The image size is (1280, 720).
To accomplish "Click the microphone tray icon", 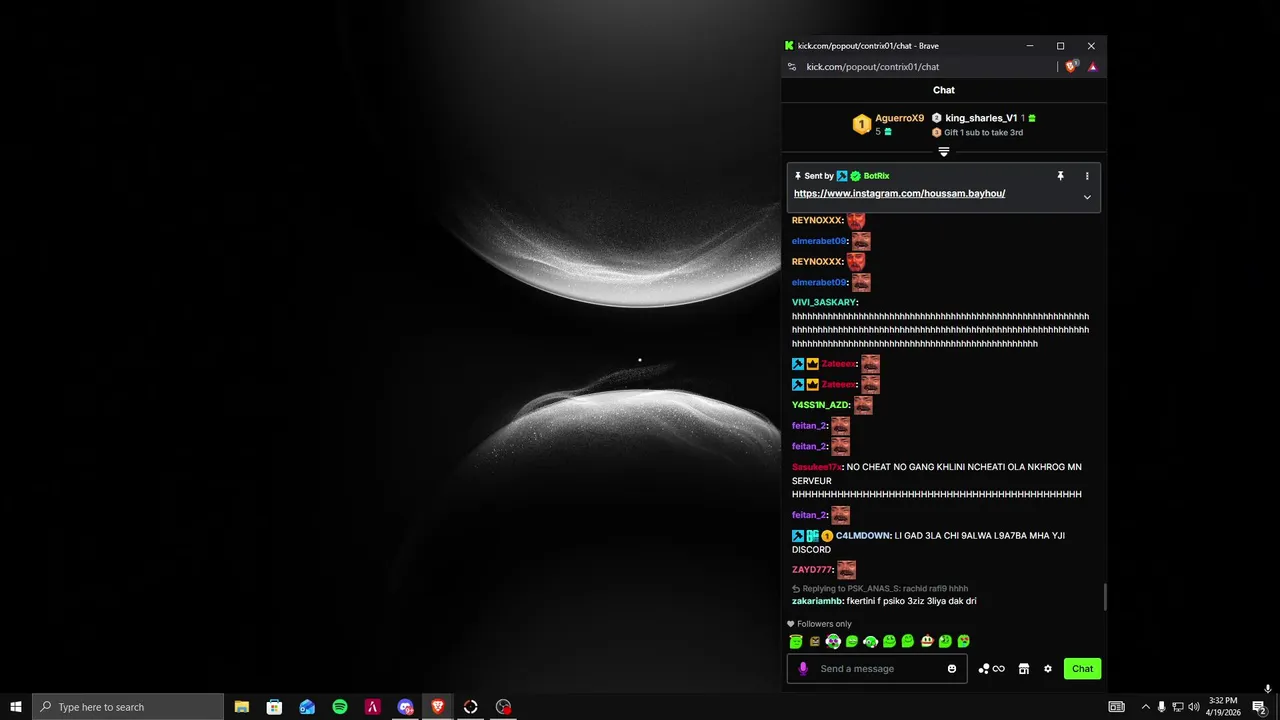I will (x=1161, y=707).
